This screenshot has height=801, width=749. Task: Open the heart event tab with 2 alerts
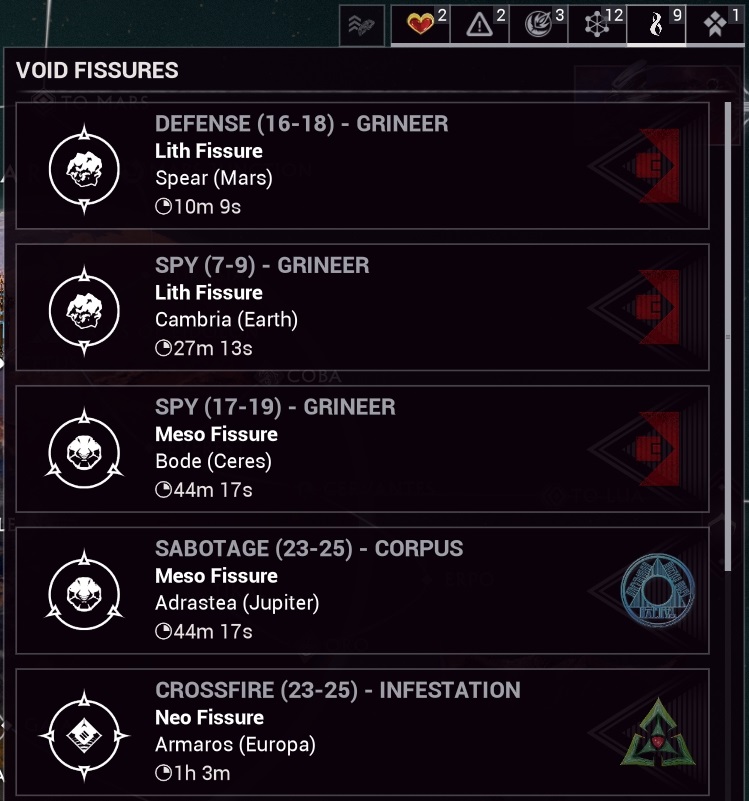[x=421, y=24]
